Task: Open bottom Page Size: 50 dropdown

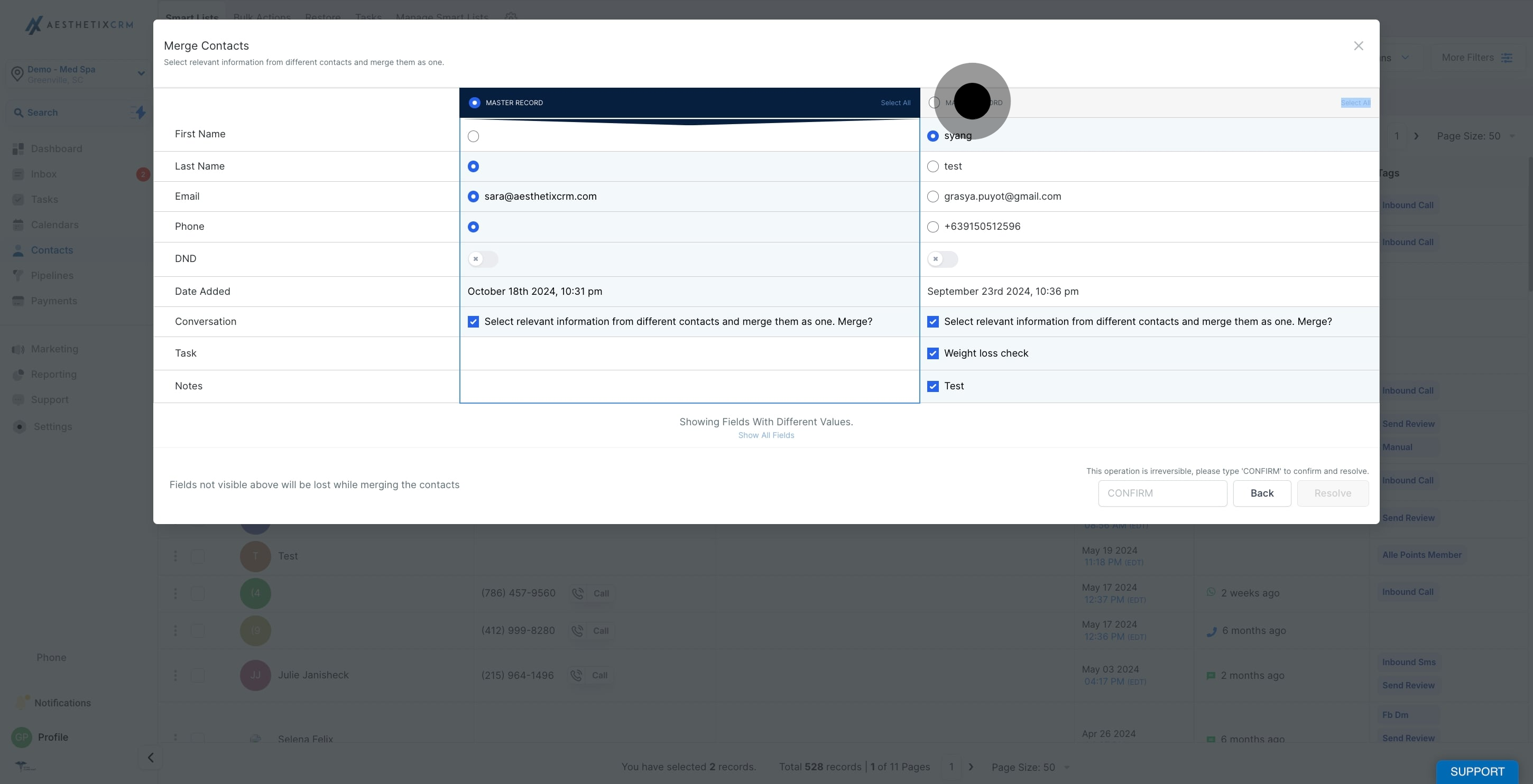Action: click(1030, 767)
